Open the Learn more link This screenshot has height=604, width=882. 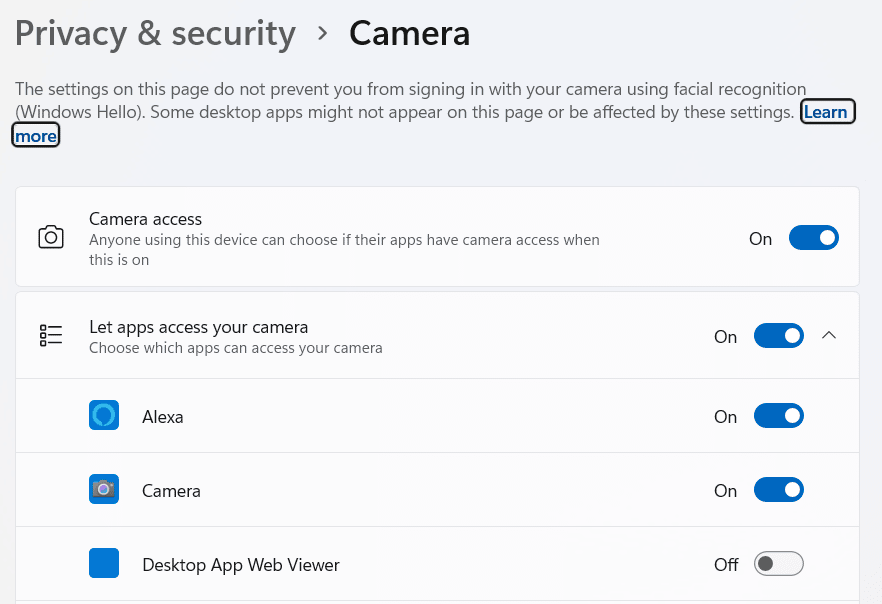[827, 112]
